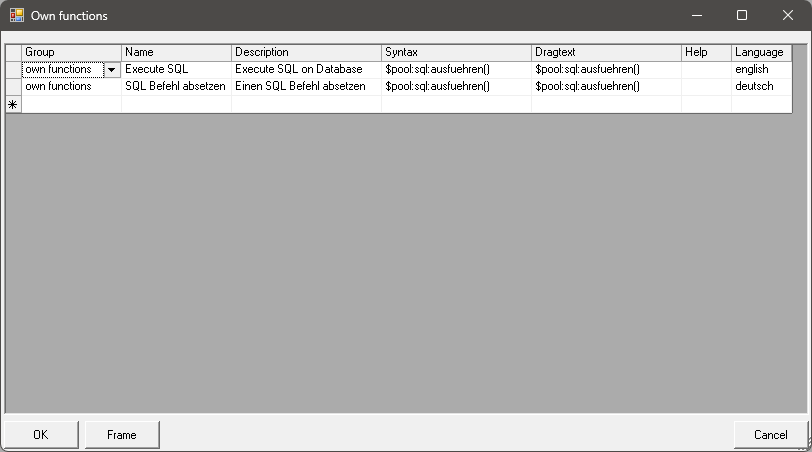Select the 'SQL Befehl absetzen' name cell

coord(176,87)
